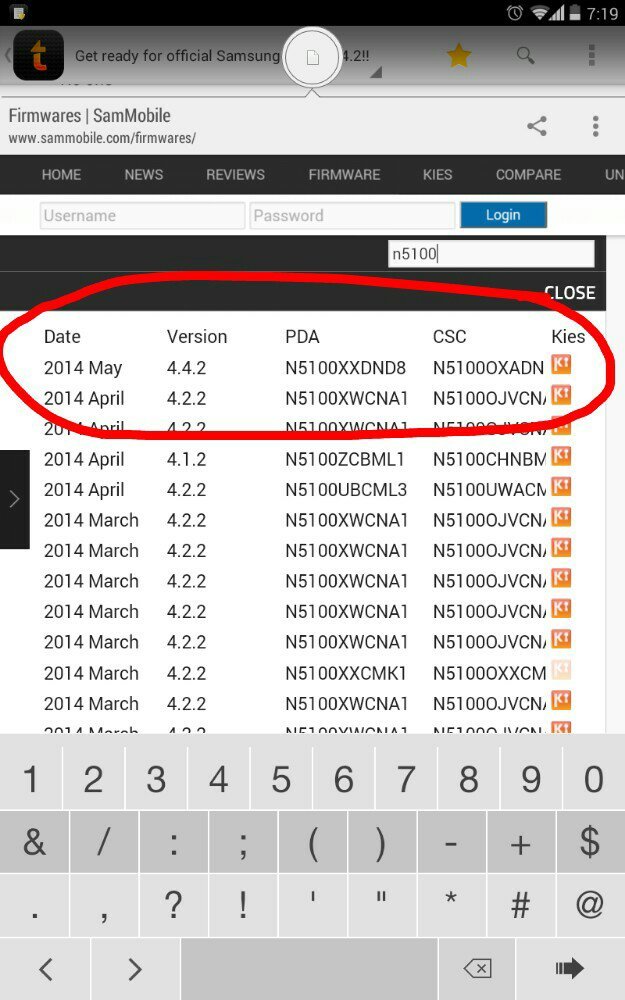Select the N5100XXCMK1 firmware entry
Screen dimensions: 625x1000
tap(346, 673)
